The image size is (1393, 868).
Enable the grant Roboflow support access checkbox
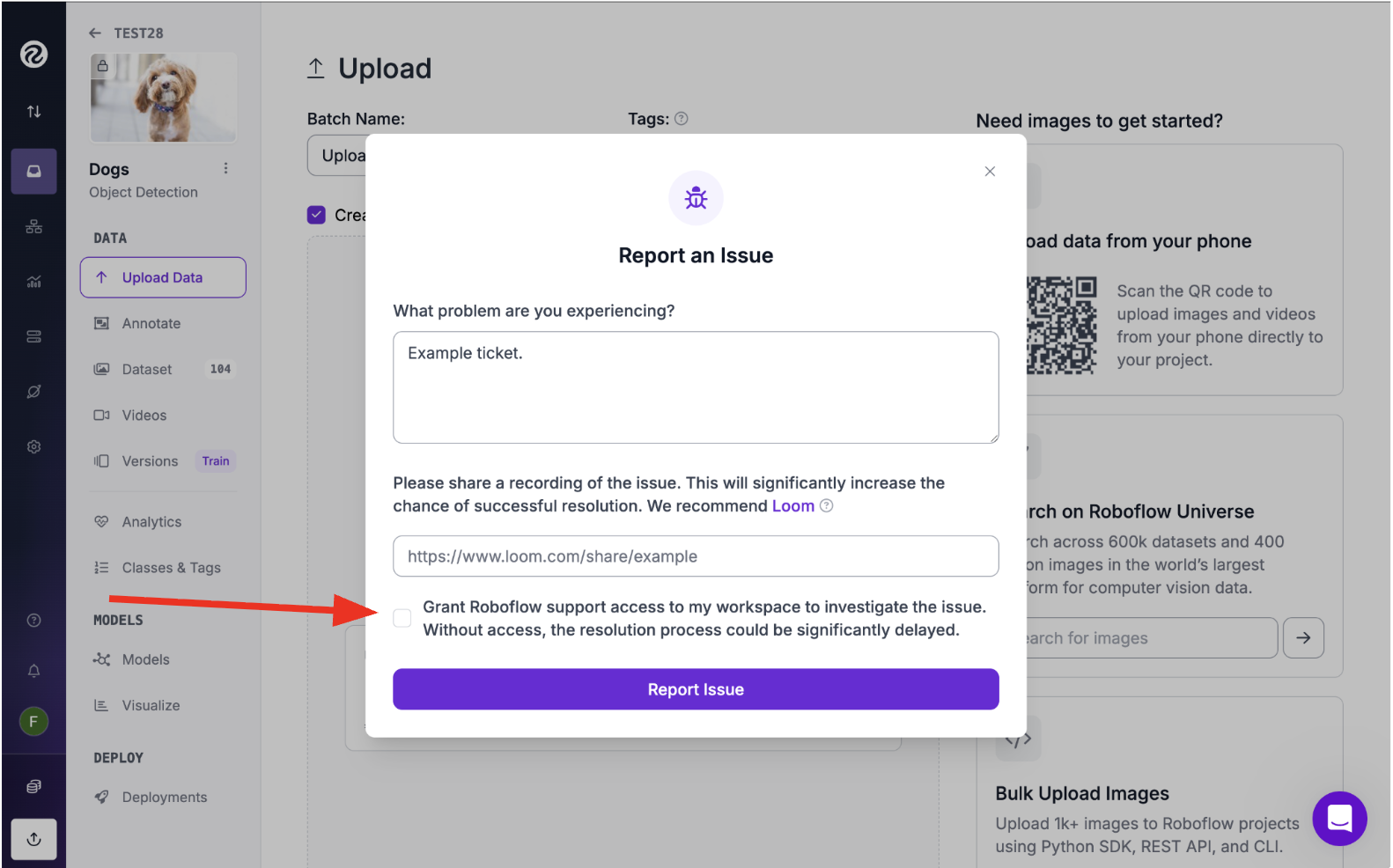pos(402,618)
